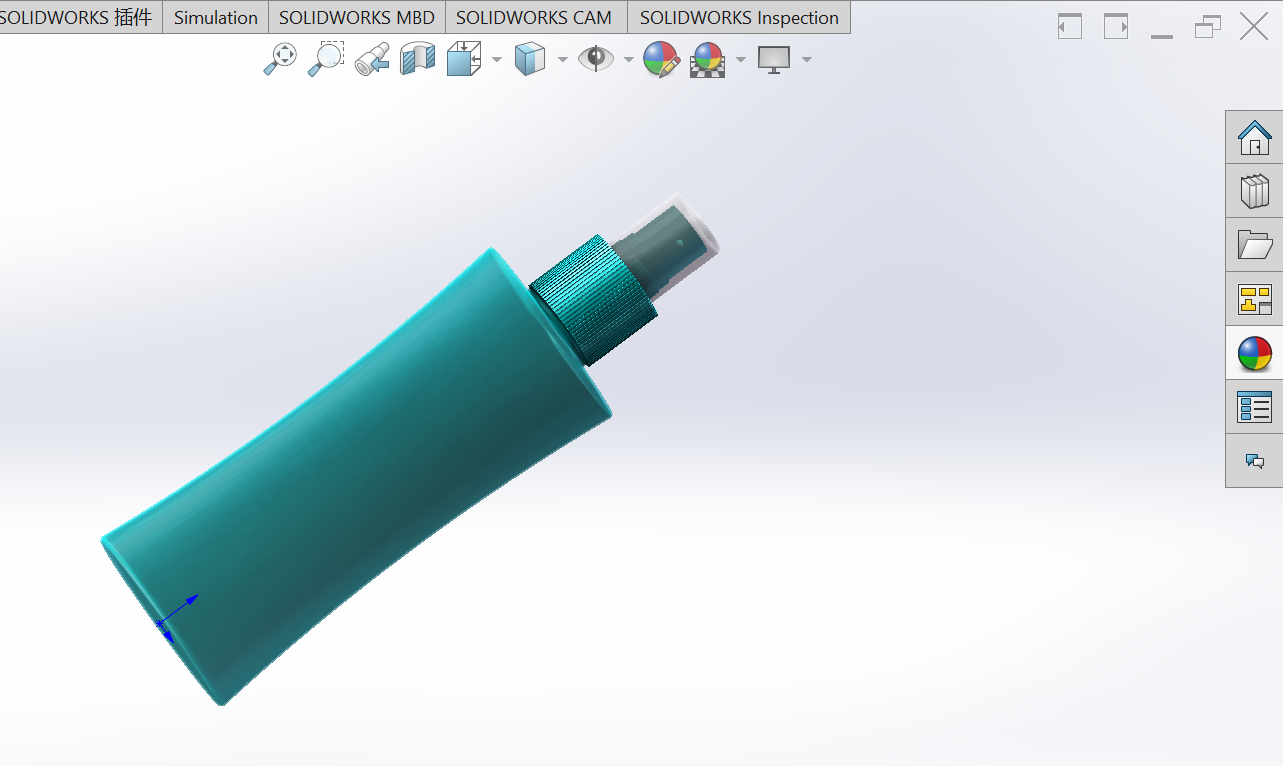This screenshot has width=1283, height=766.
Task: Click the Display Style cube icon
Action: pyautogui.click(x=530, y=59)
